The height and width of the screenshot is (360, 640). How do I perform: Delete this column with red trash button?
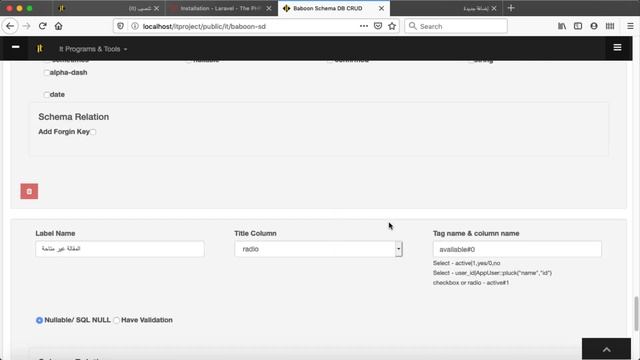(29, 191)
